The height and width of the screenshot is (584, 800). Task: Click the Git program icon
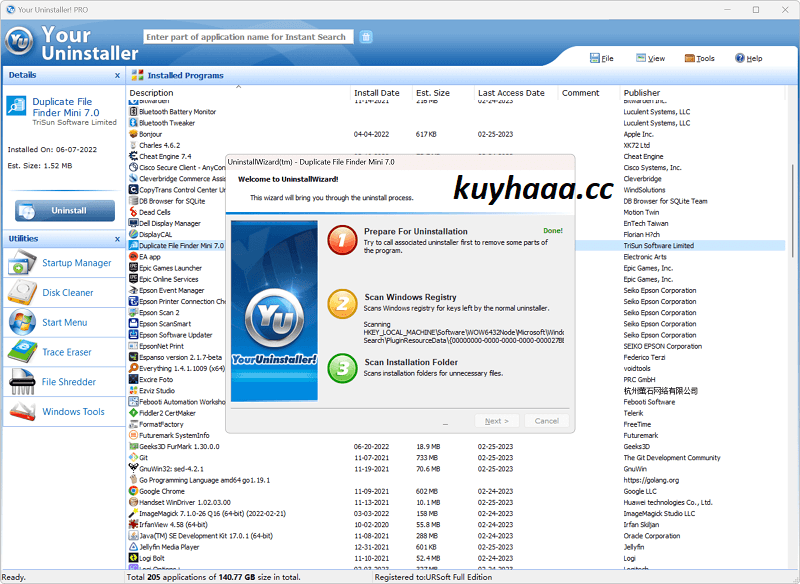tap(133, 458)
